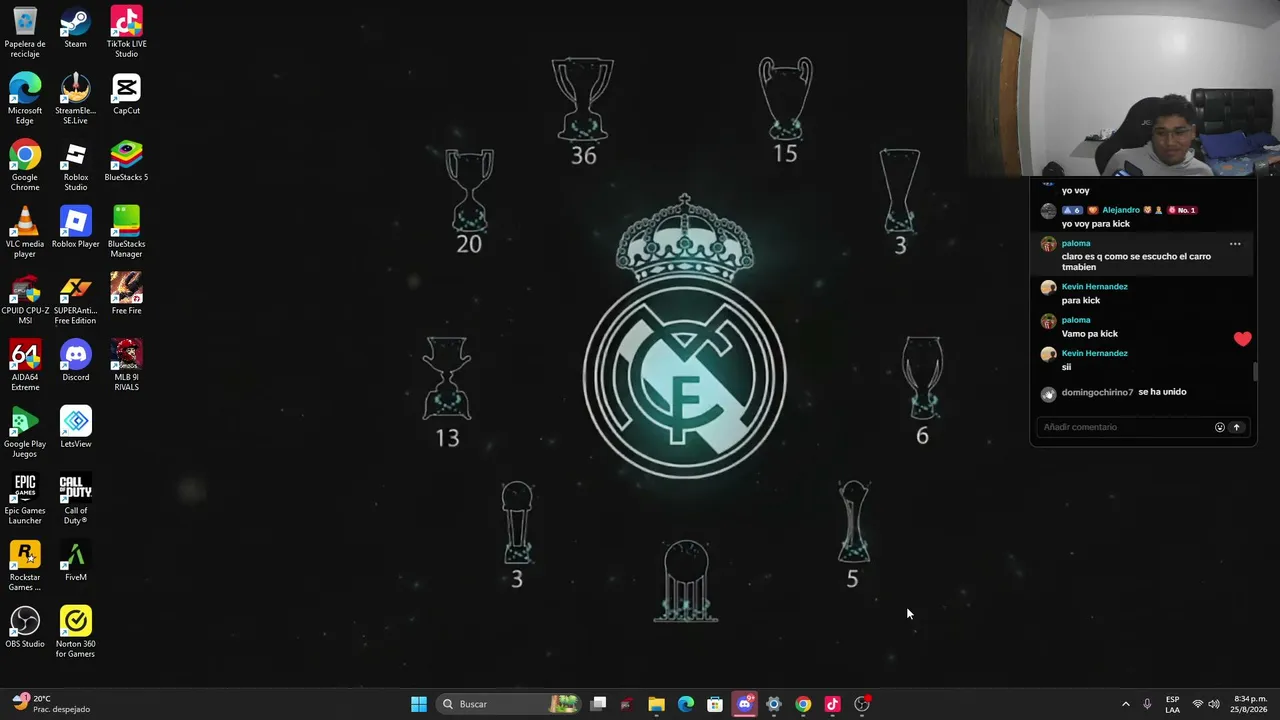Open the clock and date flyout
The width and height of the screenshot is (1280, 720).
click(1250, 704)
